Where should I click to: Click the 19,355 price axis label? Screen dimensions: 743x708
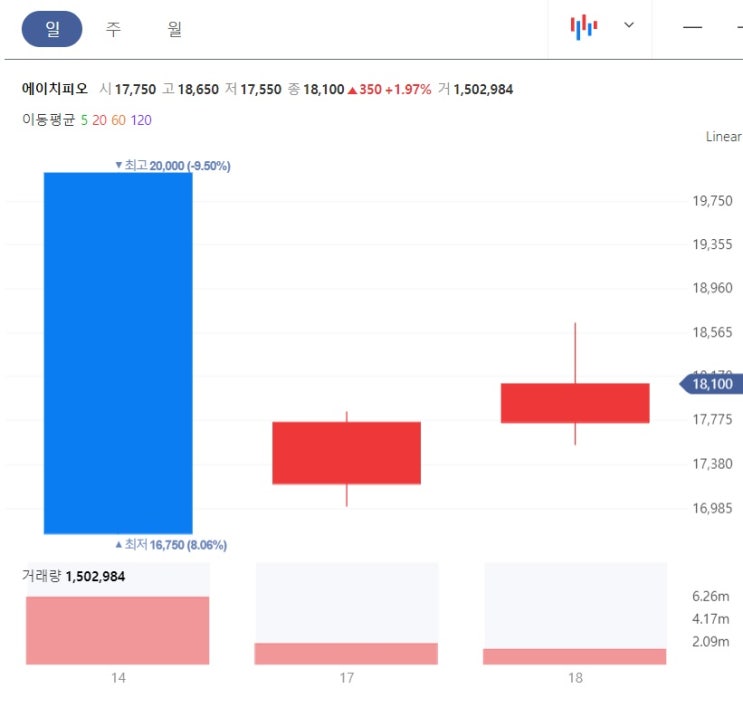point(712,245)
